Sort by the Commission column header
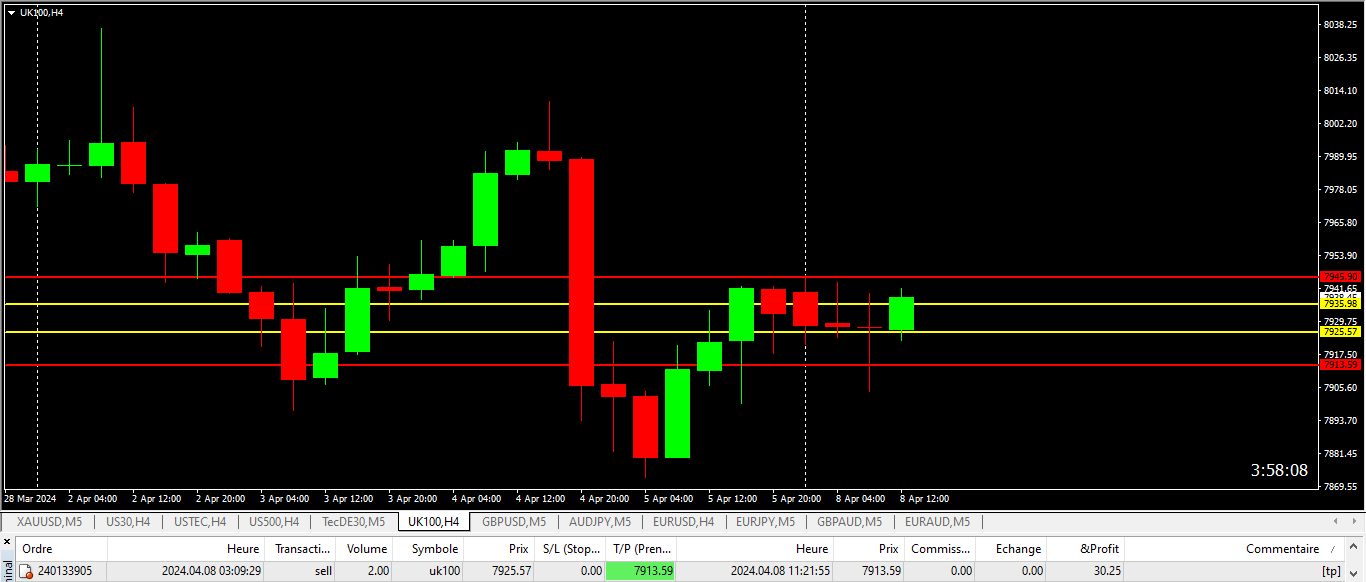 [940, 549]
